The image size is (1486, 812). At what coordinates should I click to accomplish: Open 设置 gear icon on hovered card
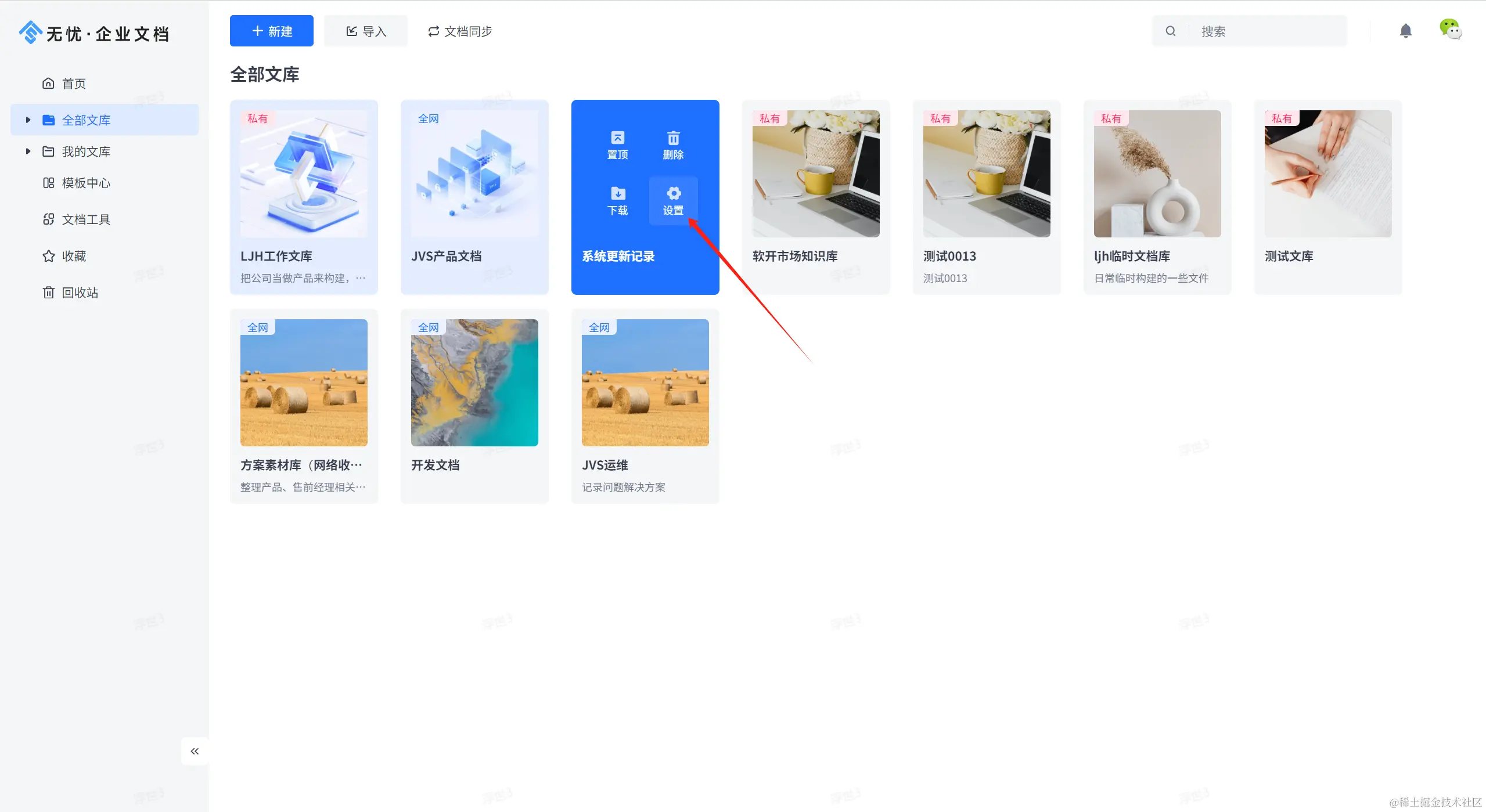(673, 193)
